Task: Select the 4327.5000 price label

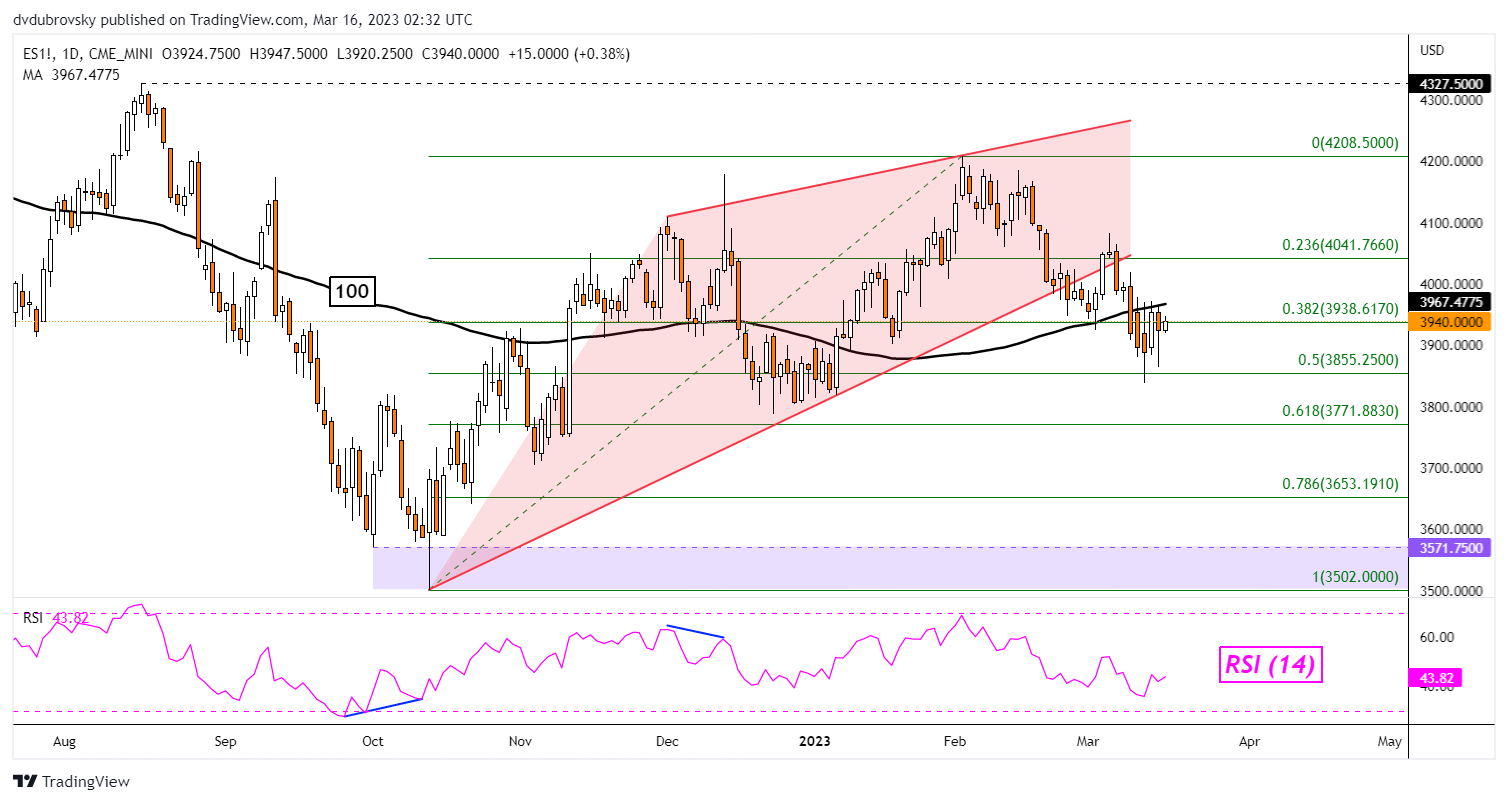Action: click(x=1449, y=85)
